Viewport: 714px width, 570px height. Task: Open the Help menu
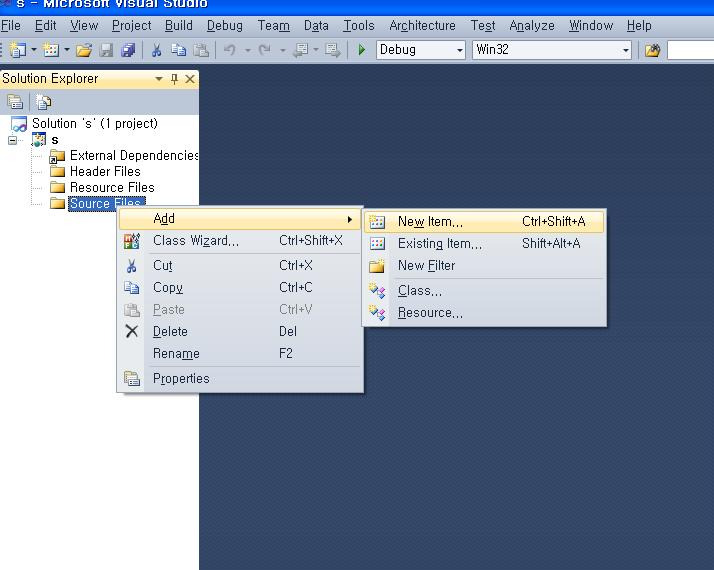639,25
